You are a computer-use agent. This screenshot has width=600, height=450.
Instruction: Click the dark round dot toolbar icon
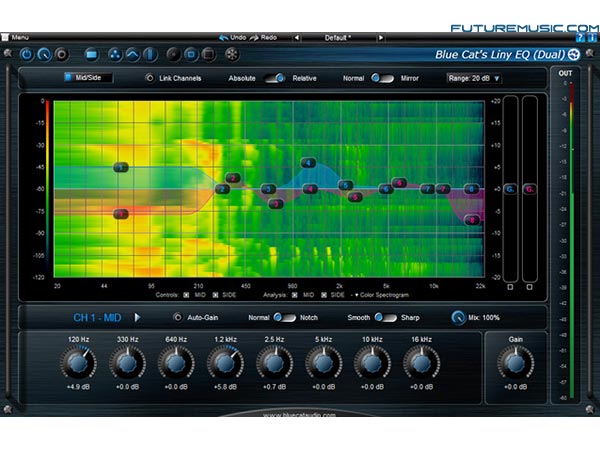pyautogui.click(x=173, y=55)
